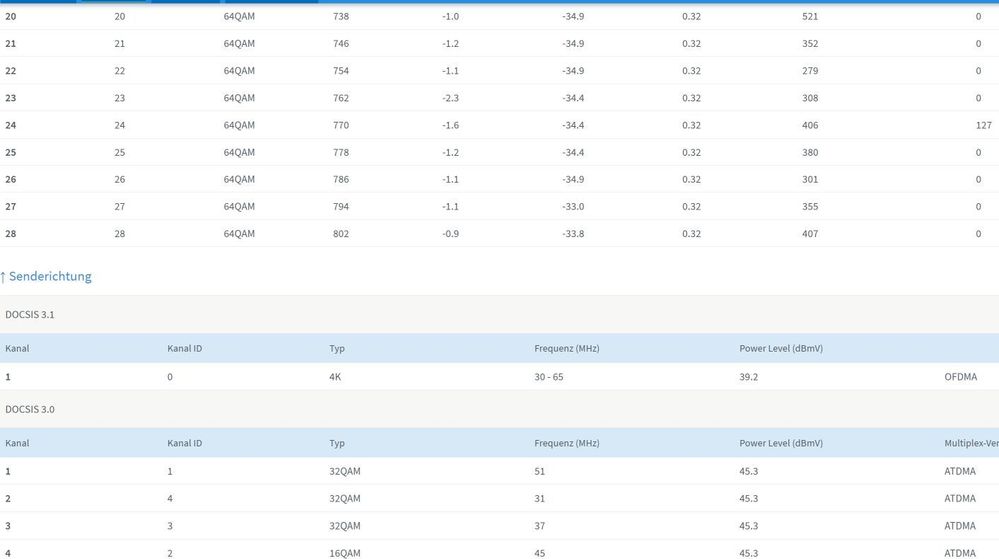Viewport: 999px width, 559px height.
Task: Select the -1.0 power level value
Action: point(450,16)
